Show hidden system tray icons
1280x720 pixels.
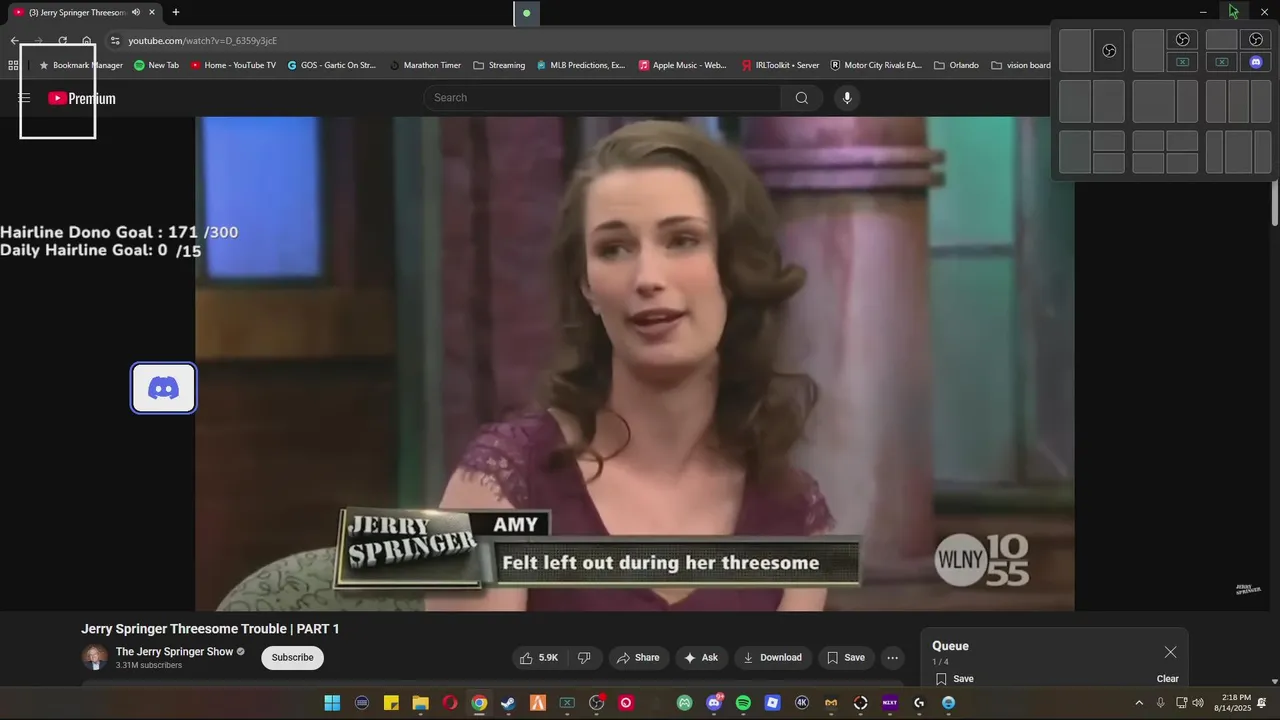tap(1138, 703)
